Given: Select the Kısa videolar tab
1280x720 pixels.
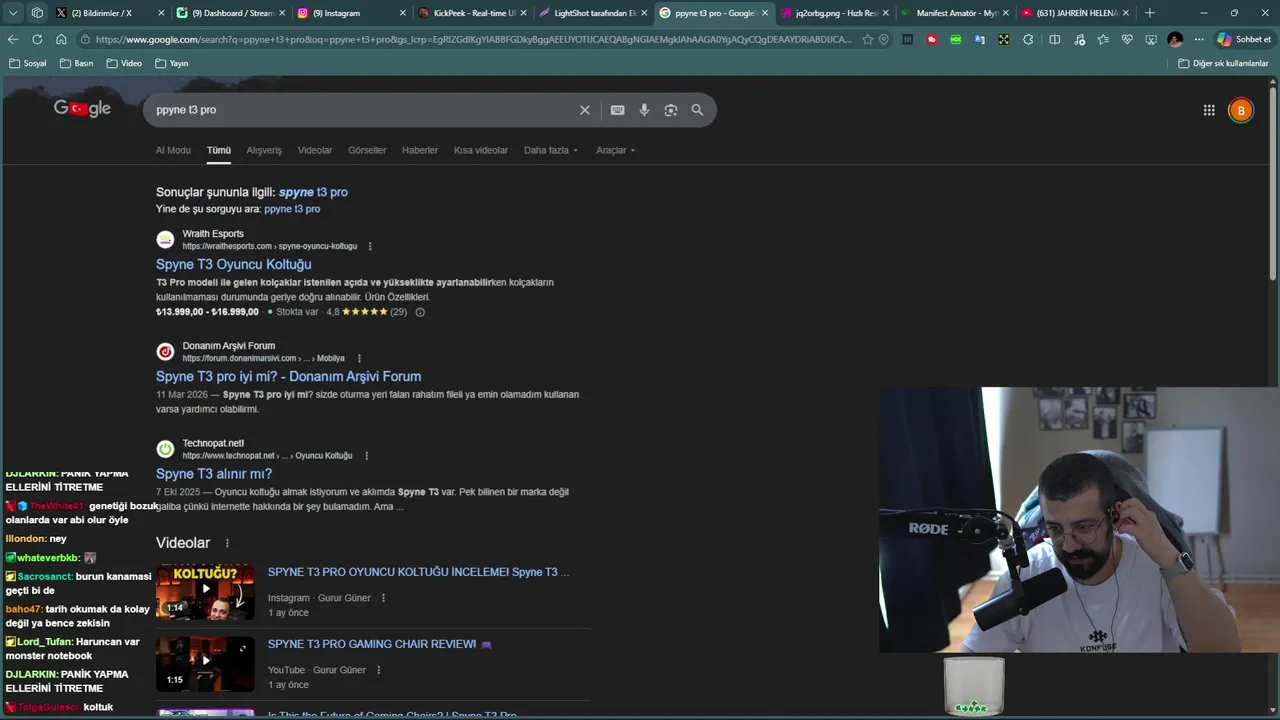Looking at the screenshot, I should 481,150.
